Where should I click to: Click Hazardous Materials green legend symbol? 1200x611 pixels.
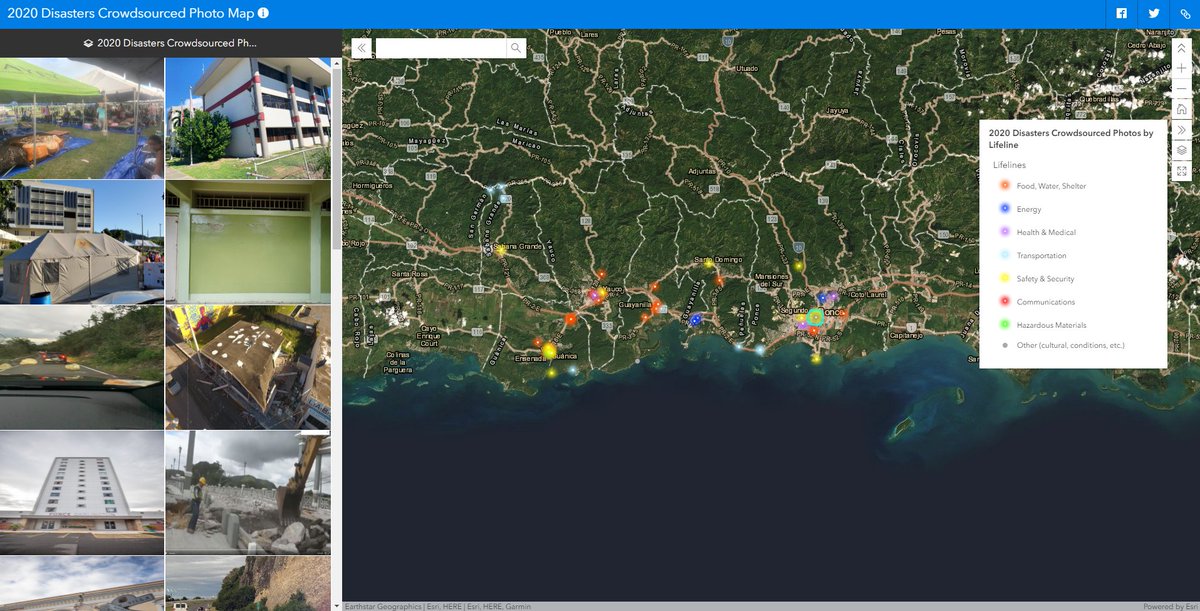tap(1004, 324)
